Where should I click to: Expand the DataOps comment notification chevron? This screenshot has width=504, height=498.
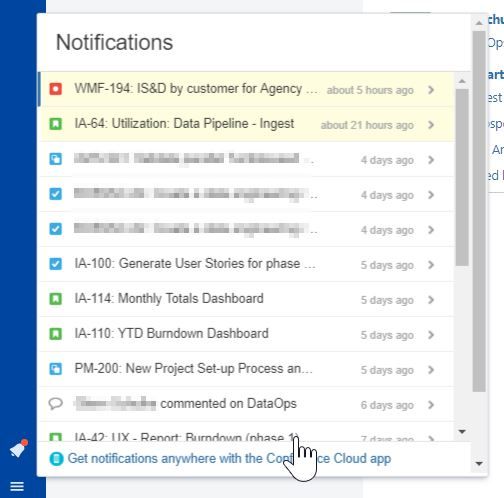tap(431, 405)
